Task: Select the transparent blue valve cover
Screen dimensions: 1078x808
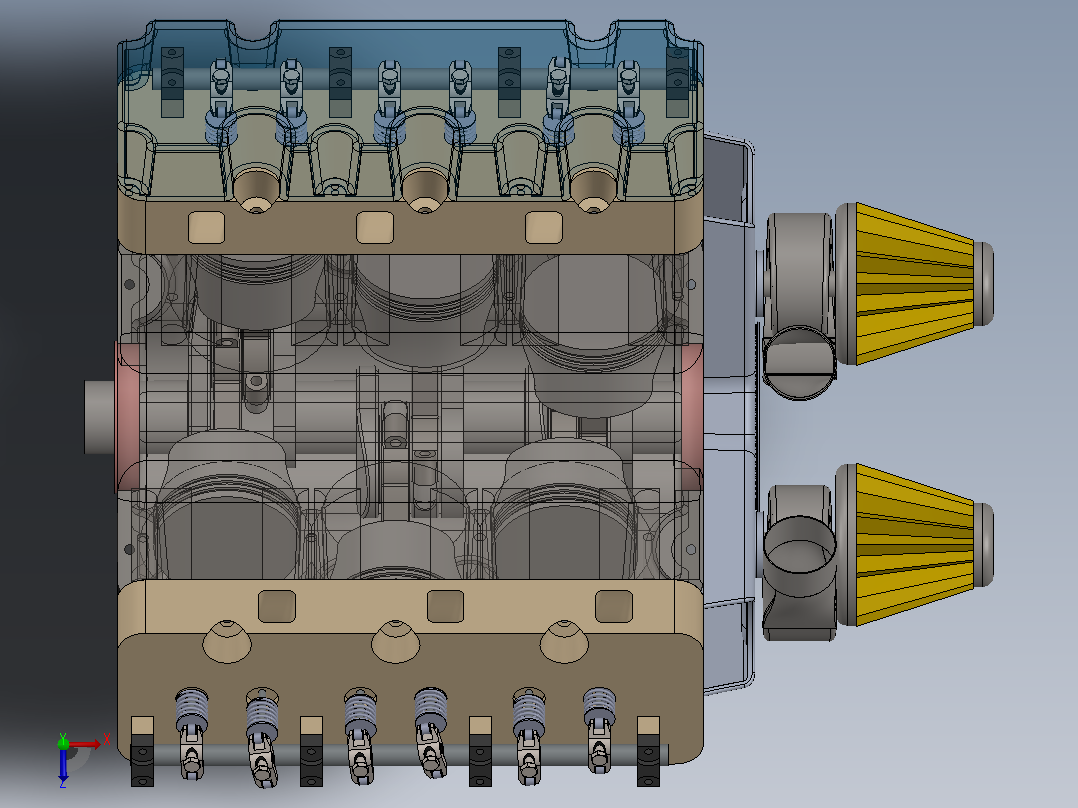Action: tap(410, 110)
